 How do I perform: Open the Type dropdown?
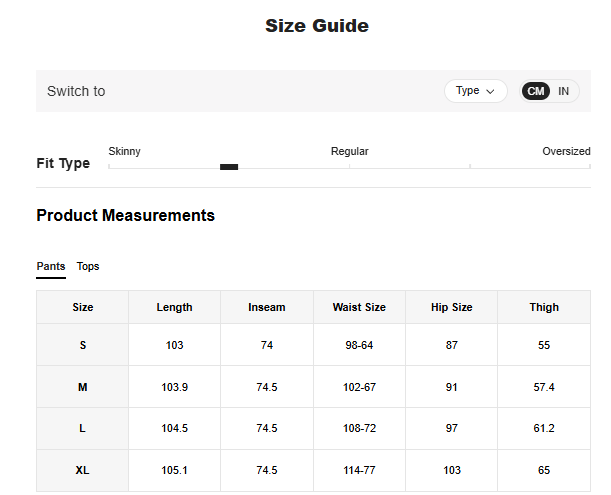click(475, 91)
